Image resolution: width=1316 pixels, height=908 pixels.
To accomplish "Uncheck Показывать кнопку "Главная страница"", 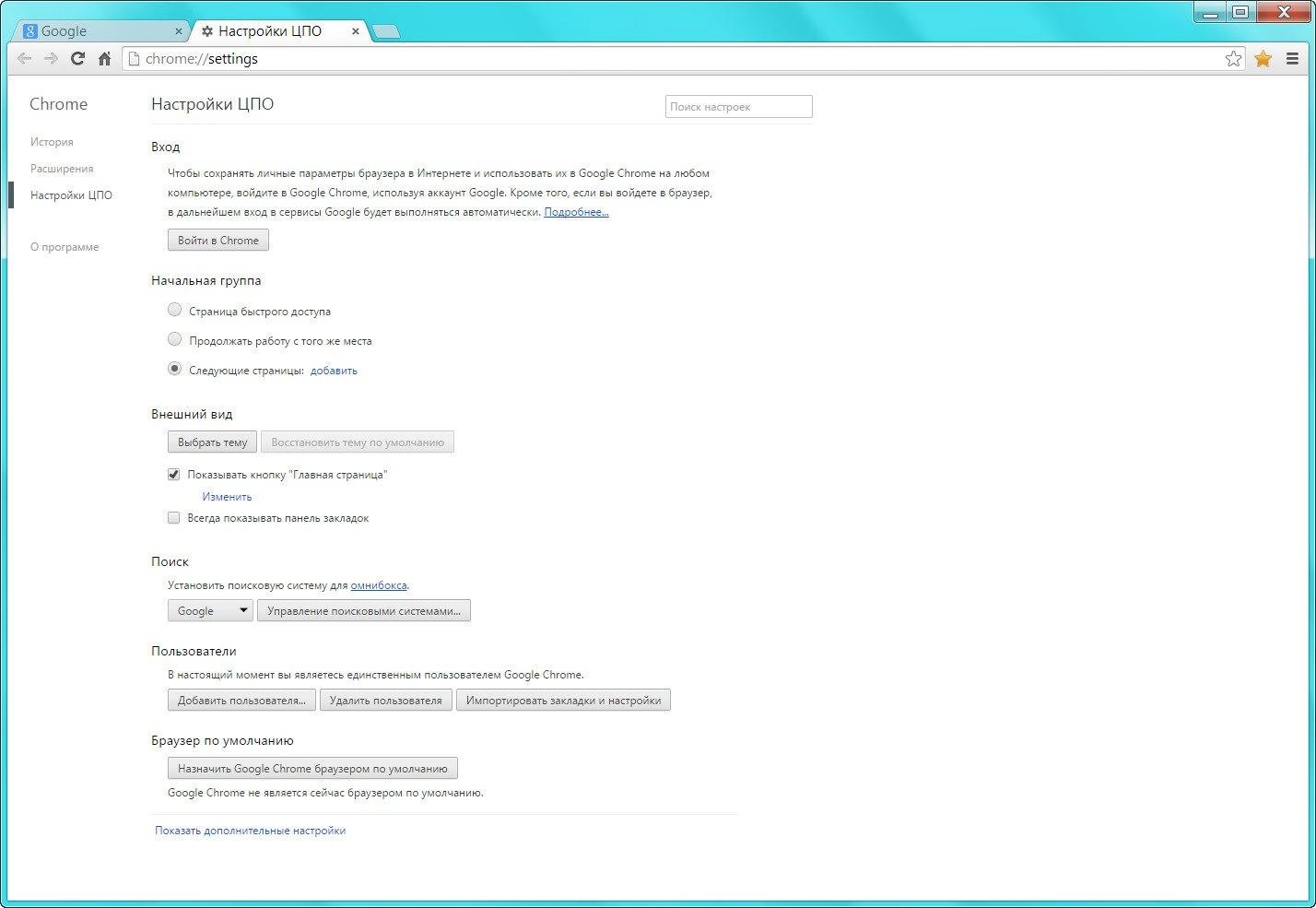I will click(173, 475).
